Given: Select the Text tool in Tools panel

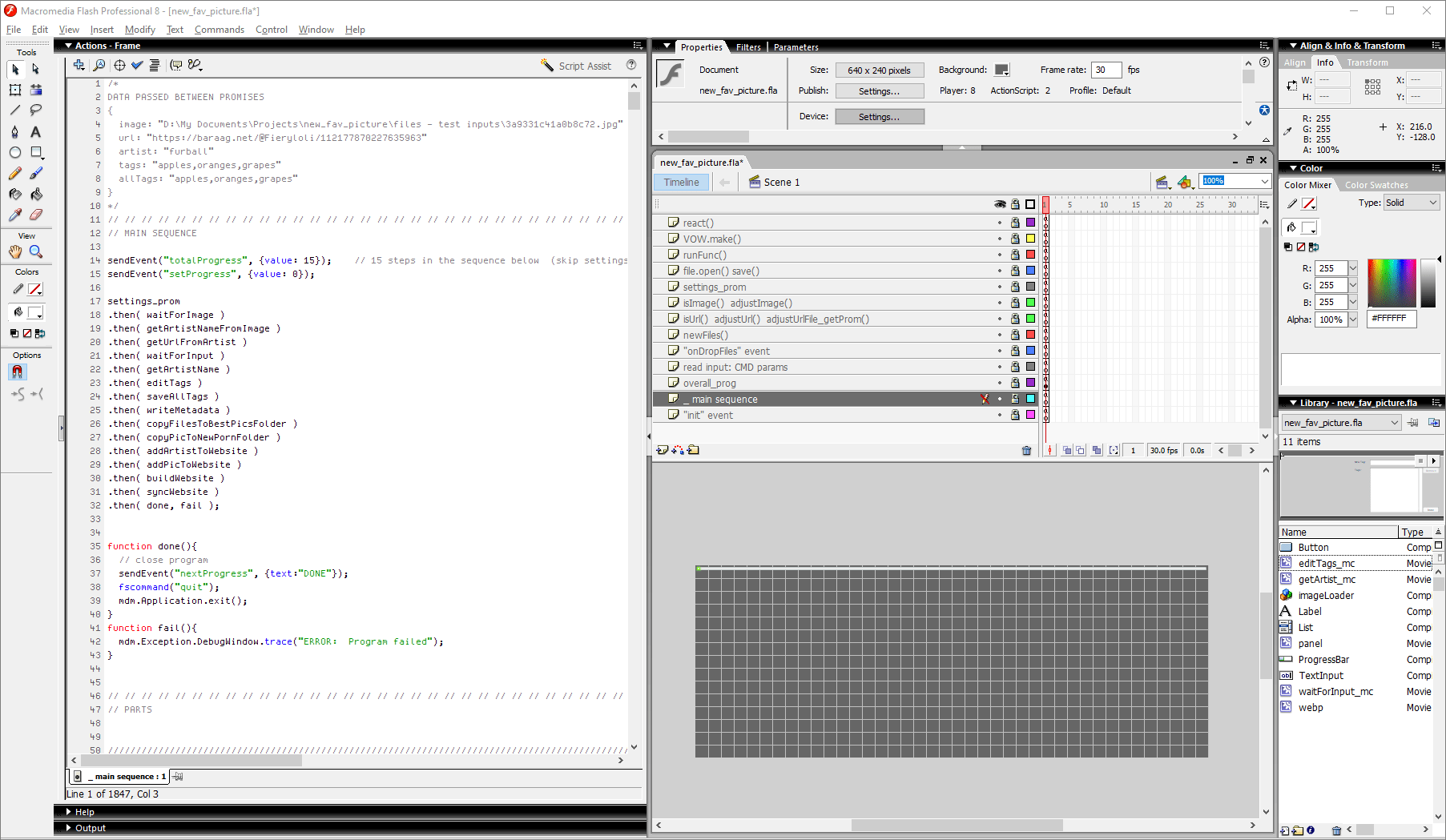Looking at the screenshot, I should coord(35,131).
